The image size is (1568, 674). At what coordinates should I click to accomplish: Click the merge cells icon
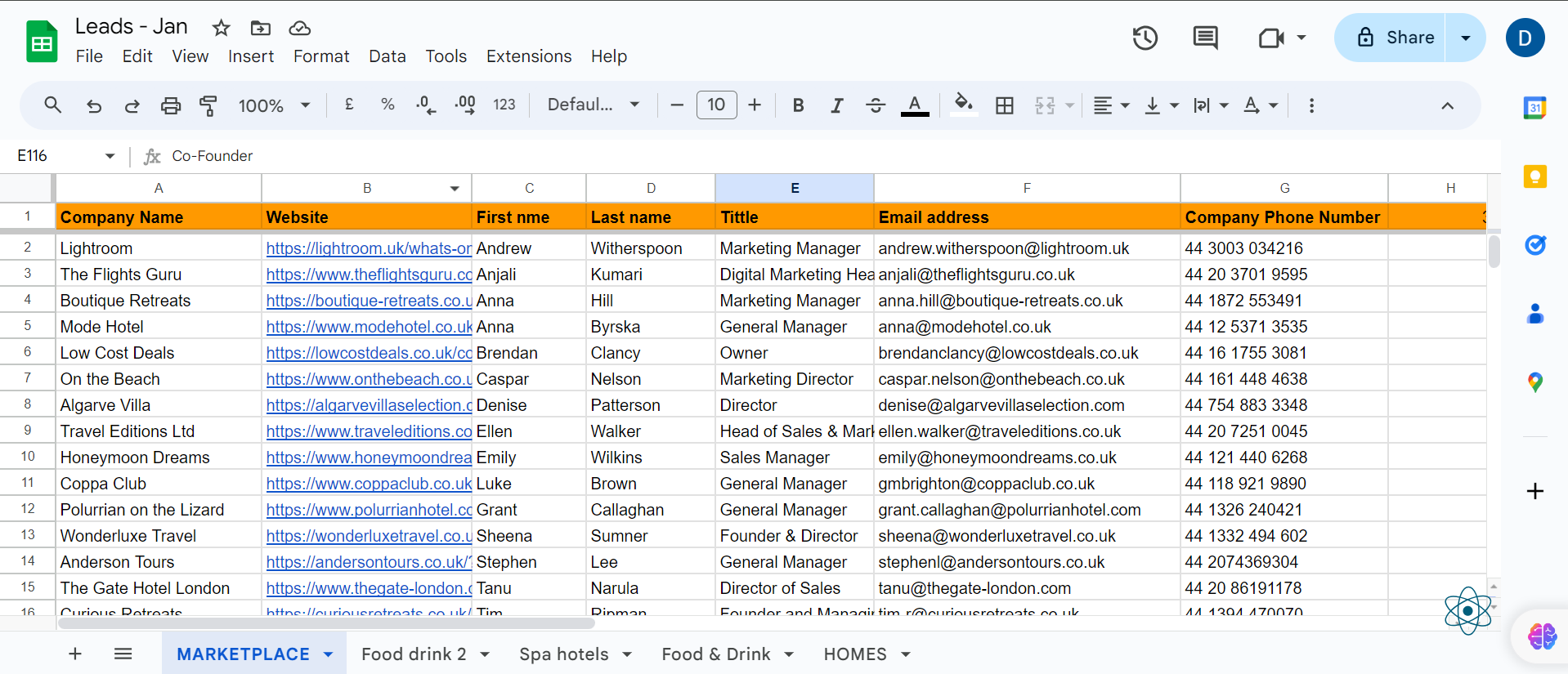pos(1045,105)
